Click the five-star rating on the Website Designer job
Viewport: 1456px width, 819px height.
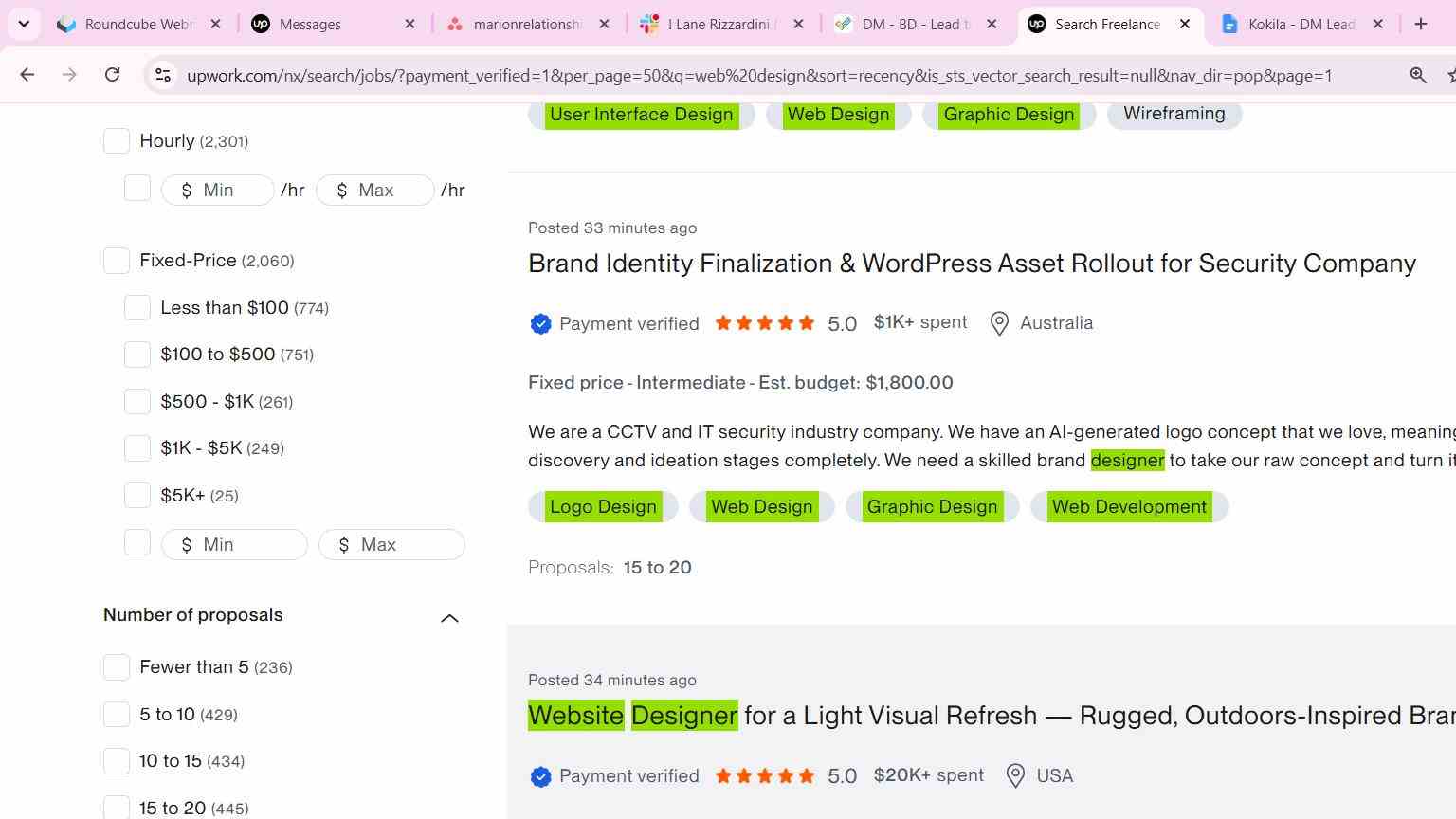[765, 776]
